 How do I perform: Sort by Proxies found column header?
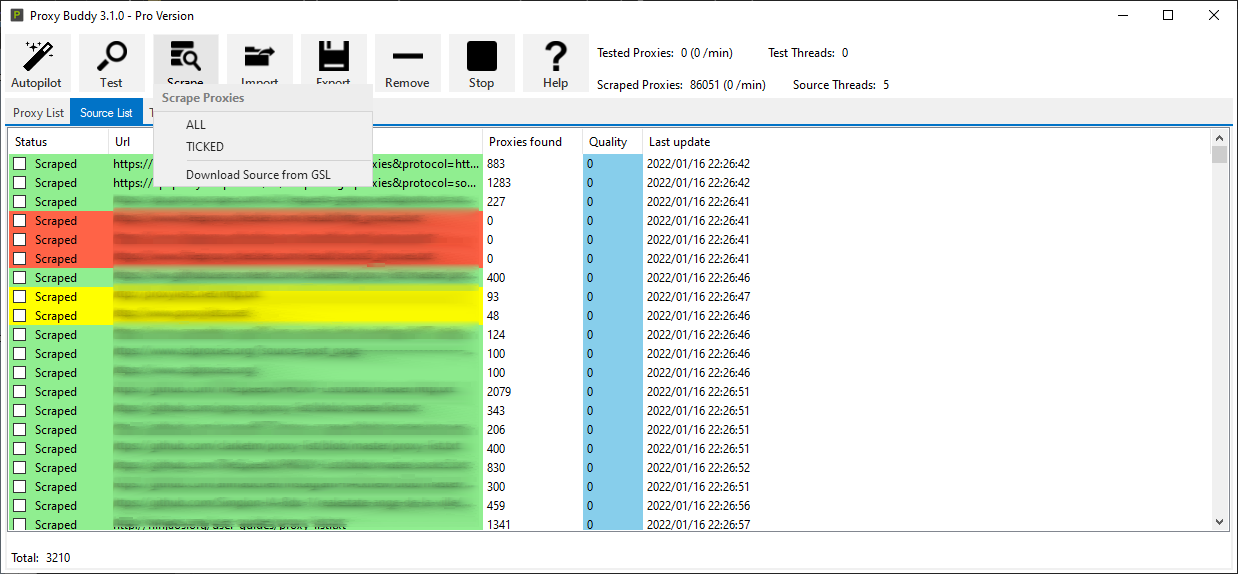tap(526, 142)
